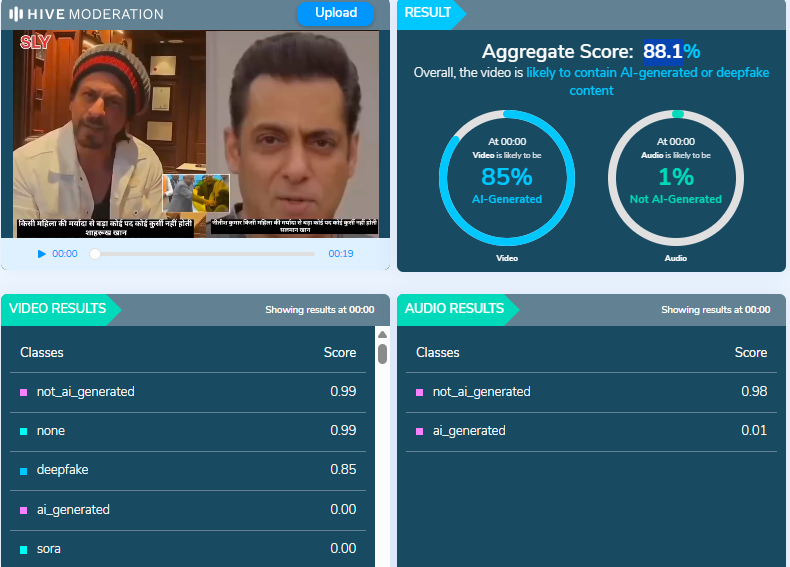Screen dimensions: 790x567
Task: Play the uploaded video
Action: tap(41, 254)
